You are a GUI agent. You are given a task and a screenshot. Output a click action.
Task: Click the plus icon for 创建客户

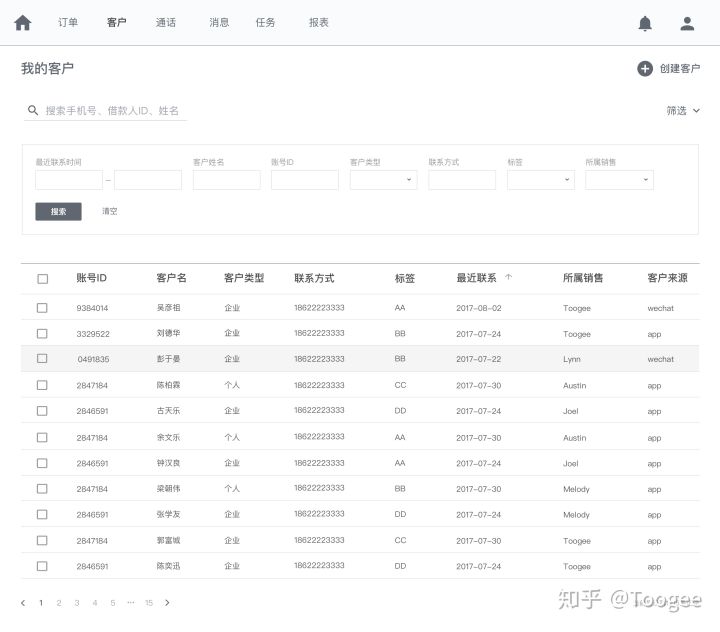point(645,69)
